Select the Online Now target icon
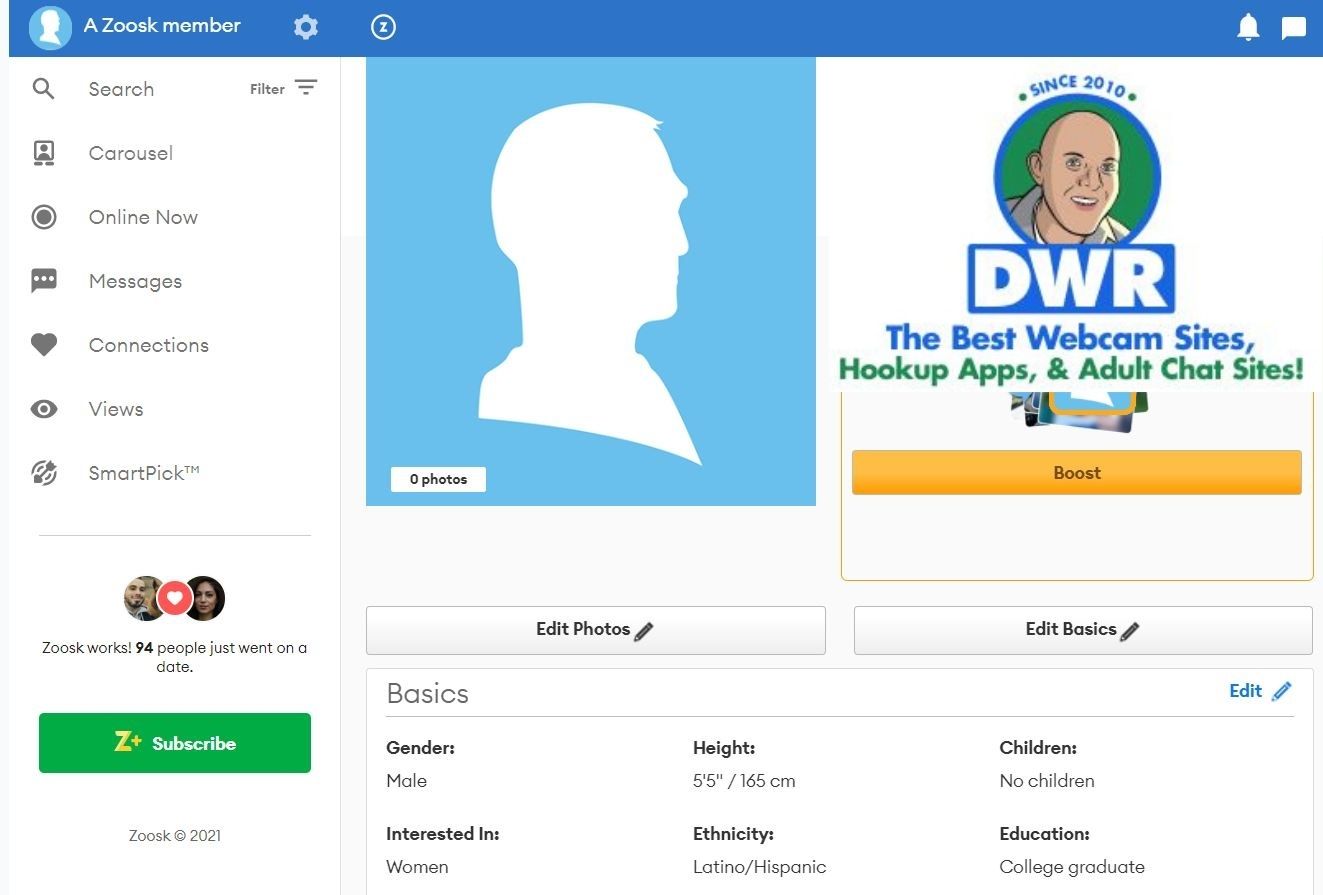 (44, 217)
